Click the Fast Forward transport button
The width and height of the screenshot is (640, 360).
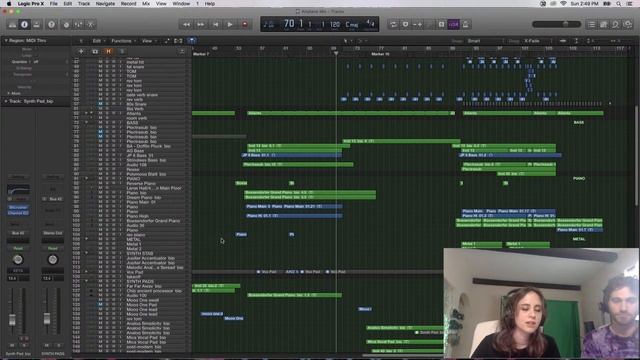tap(201, 24)
